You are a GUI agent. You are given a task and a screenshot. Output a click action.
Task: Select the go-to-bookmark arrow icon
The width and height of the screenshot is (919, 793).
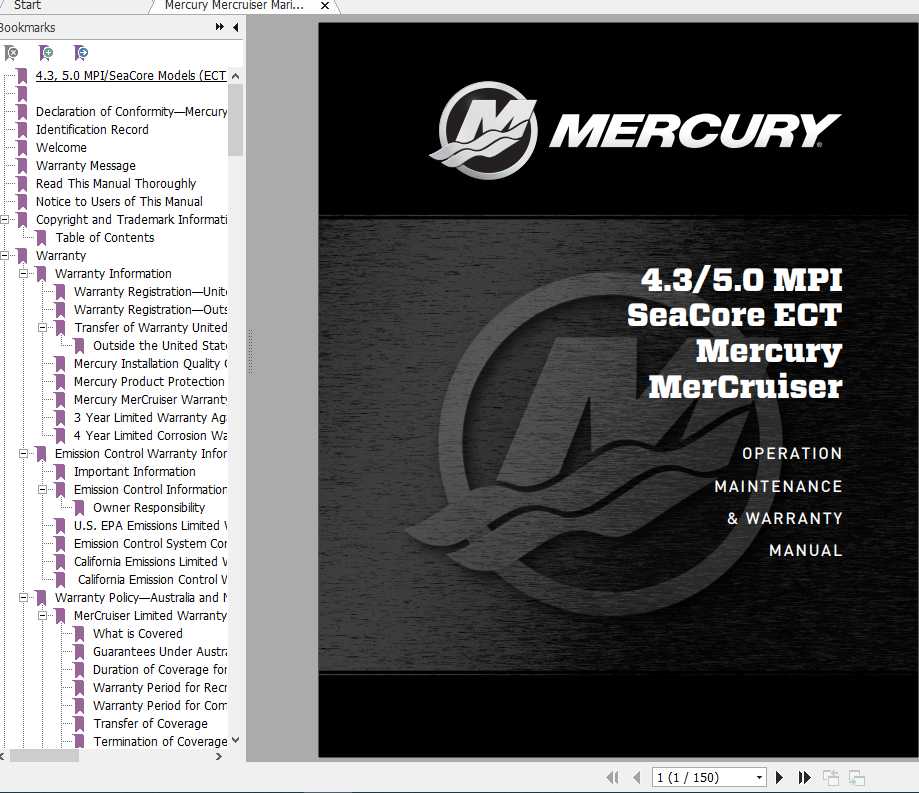click(81, 53)
